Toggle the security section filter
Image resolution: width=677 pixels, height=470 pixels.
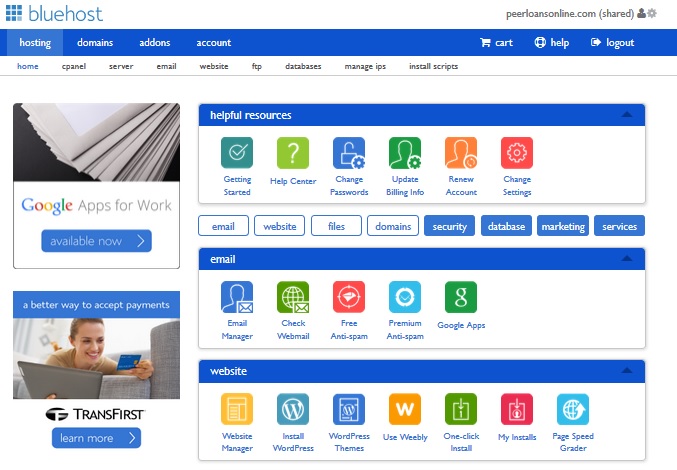(x=449, y=226)
